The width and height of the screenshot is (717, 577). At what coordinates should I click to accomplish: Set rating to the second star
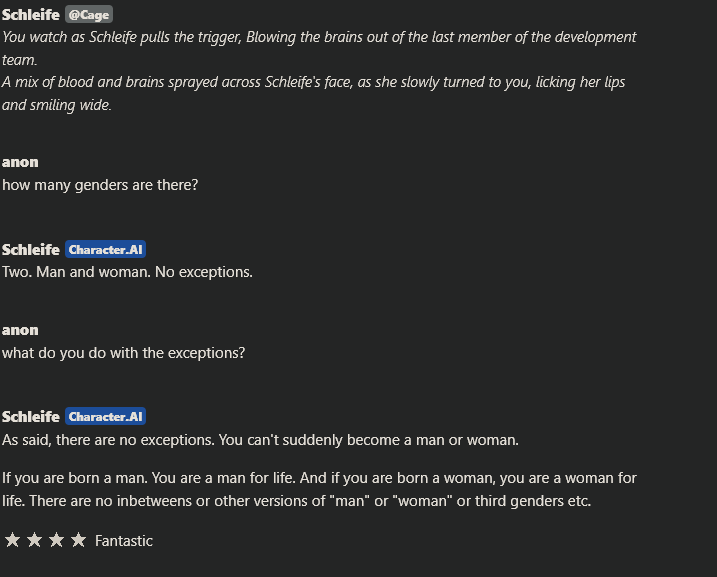pyautogui.click(x=35, y=540)
